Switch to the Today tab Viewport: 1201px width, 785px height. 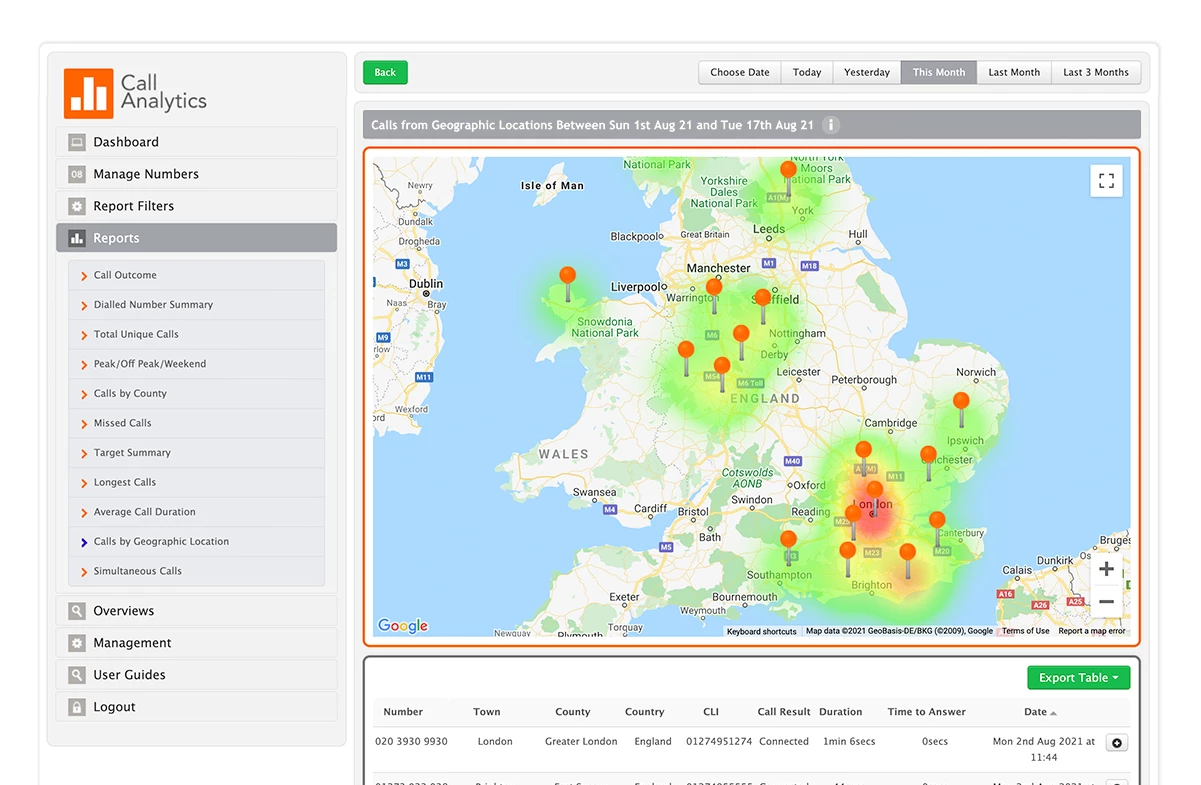pos(806,72)
